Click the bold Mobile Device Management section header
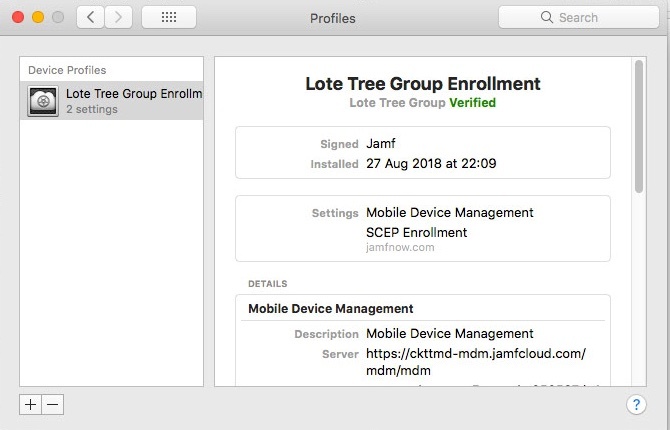This screenshot has width=670, height=430. click(331, 309)
